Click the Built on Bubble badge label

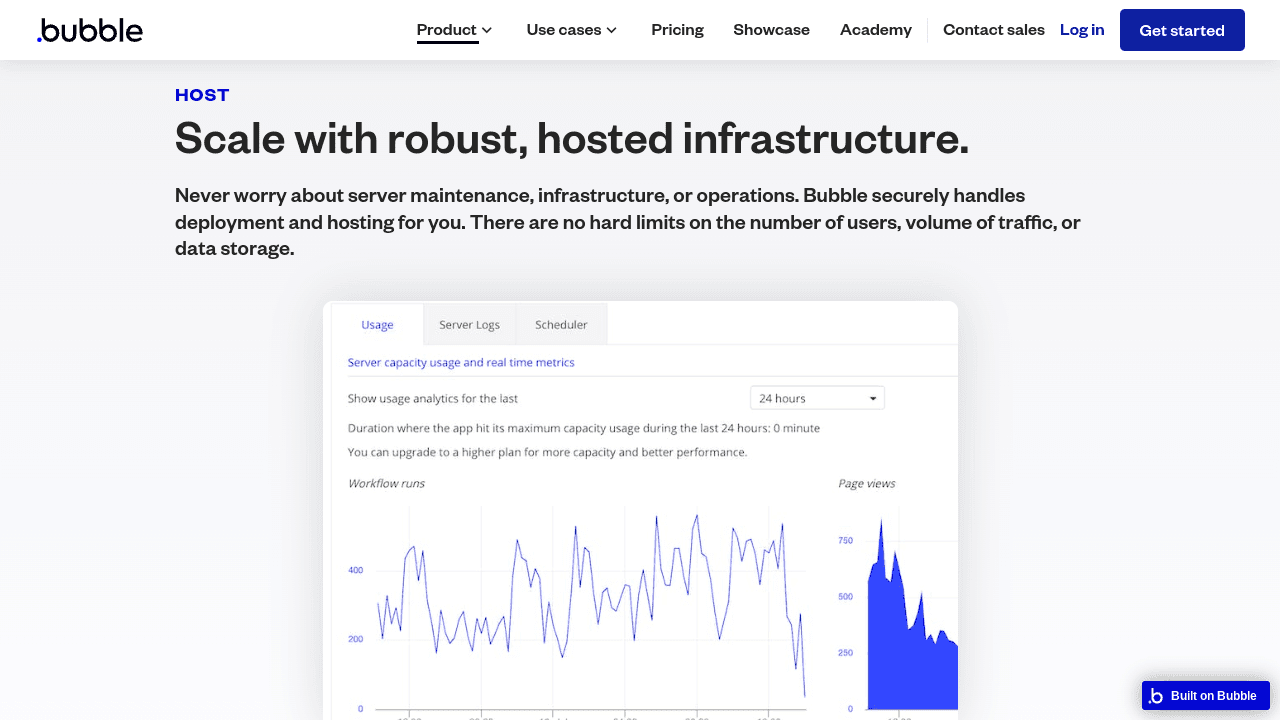click(x=1214, y=696)
